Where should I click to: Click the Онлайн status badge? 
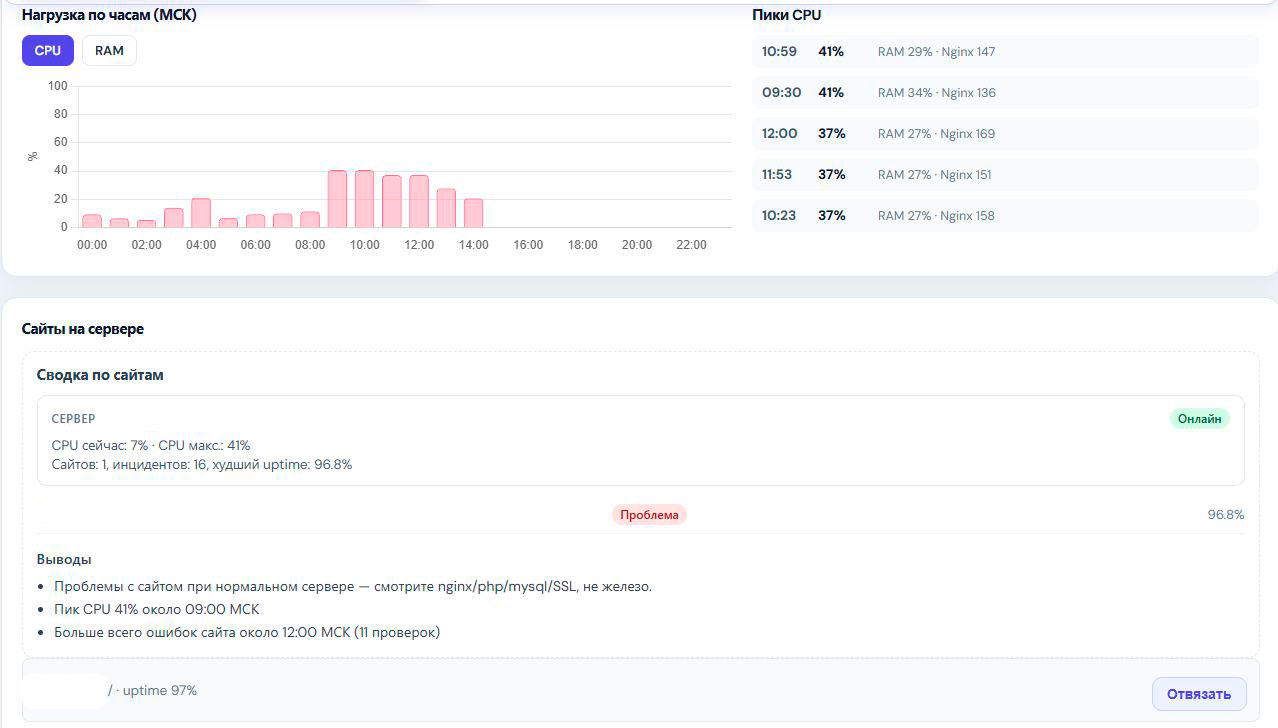coord(1199,419)
